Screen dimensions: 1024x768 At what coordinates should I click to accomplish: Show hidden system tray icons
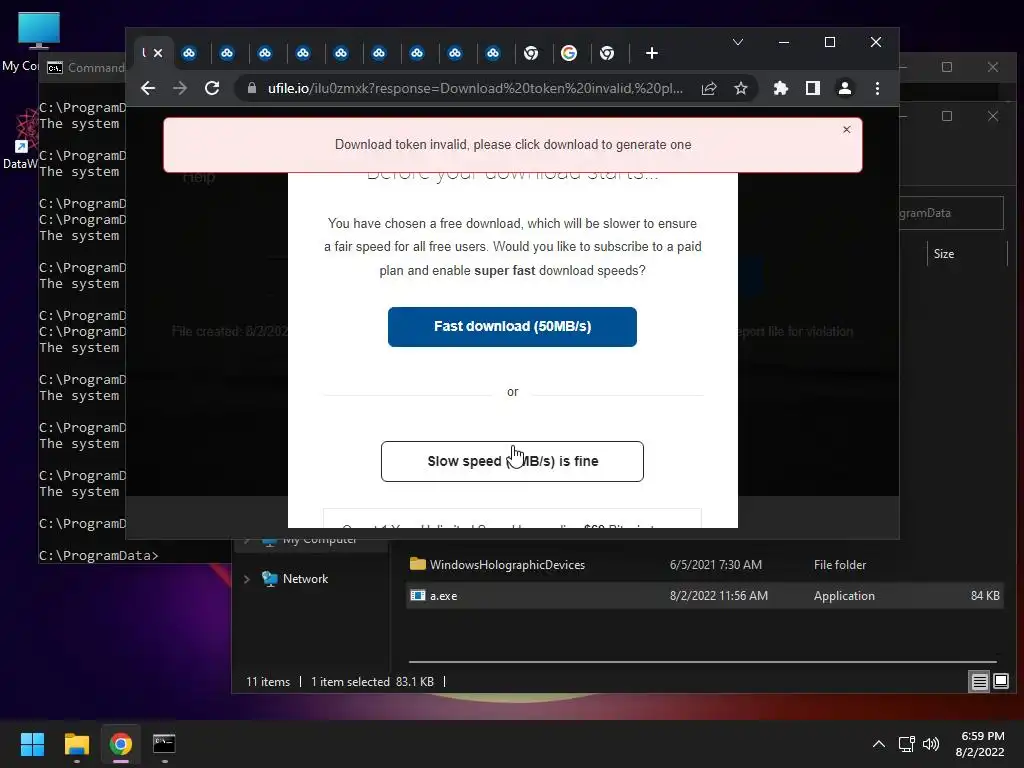879,744
